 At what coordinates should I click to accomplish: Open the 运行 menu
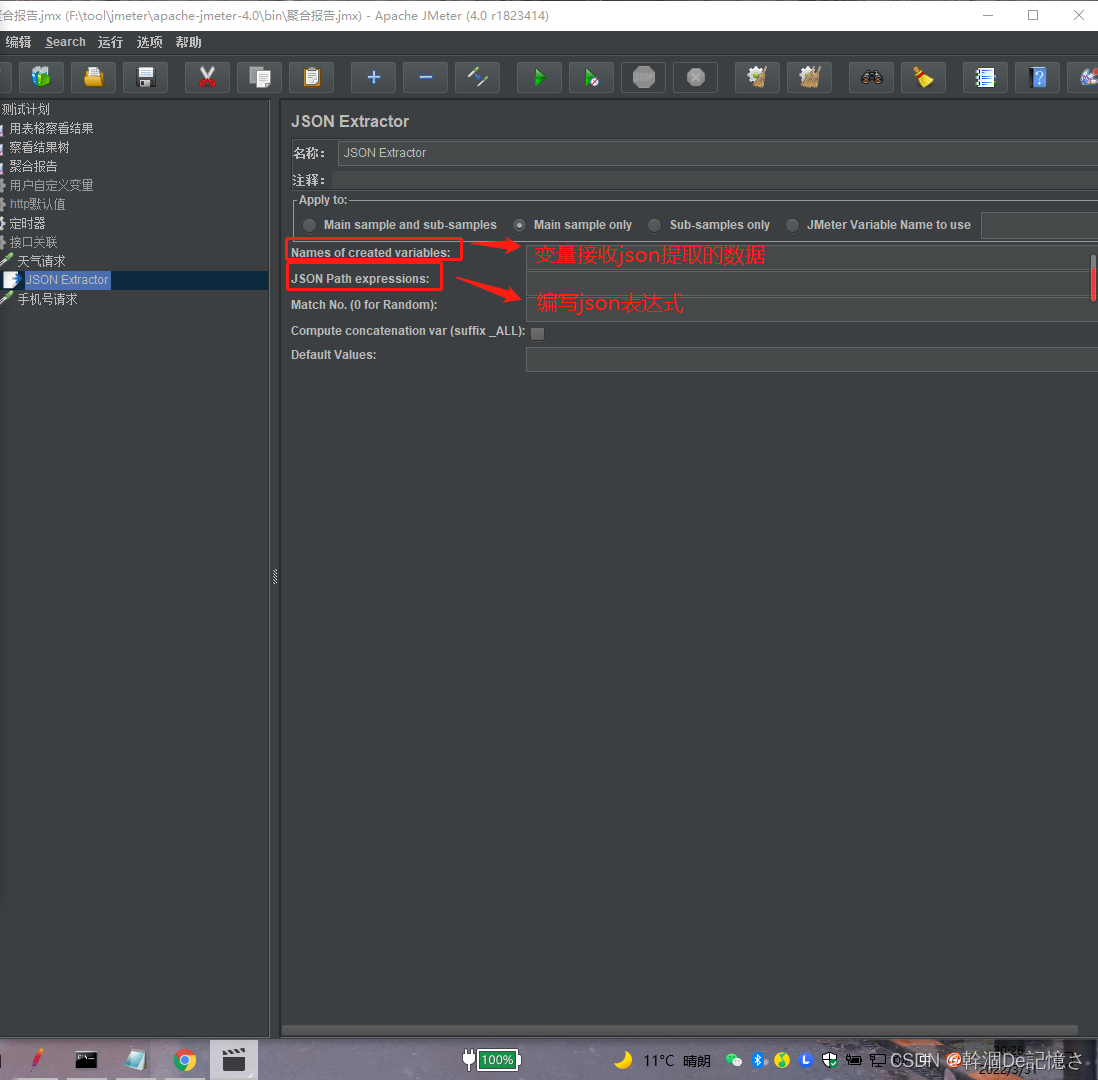pyautogui.click(x=110, y=42)
